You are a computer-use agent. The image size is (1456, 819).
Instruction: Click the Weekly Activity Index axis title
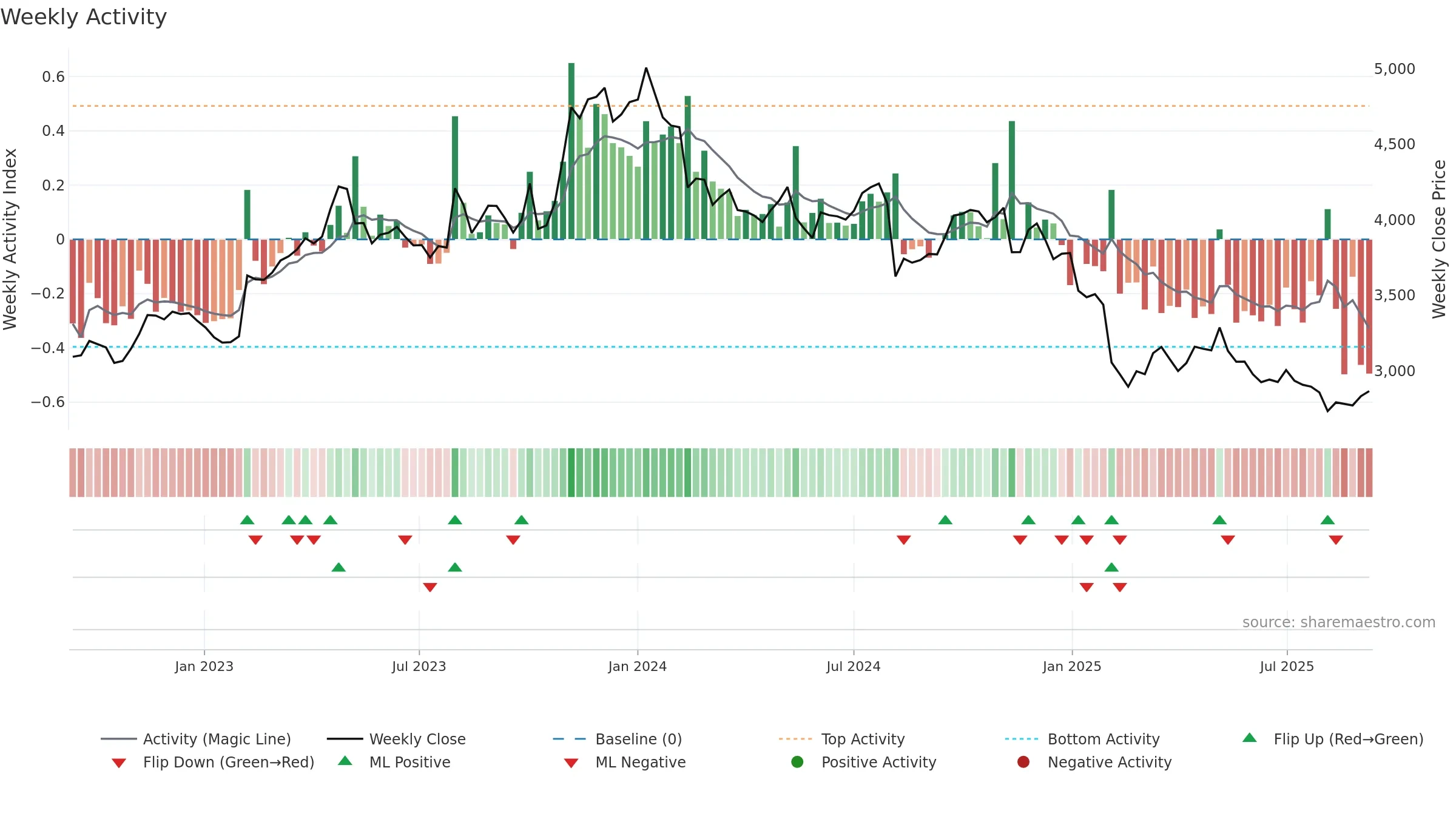10,239
